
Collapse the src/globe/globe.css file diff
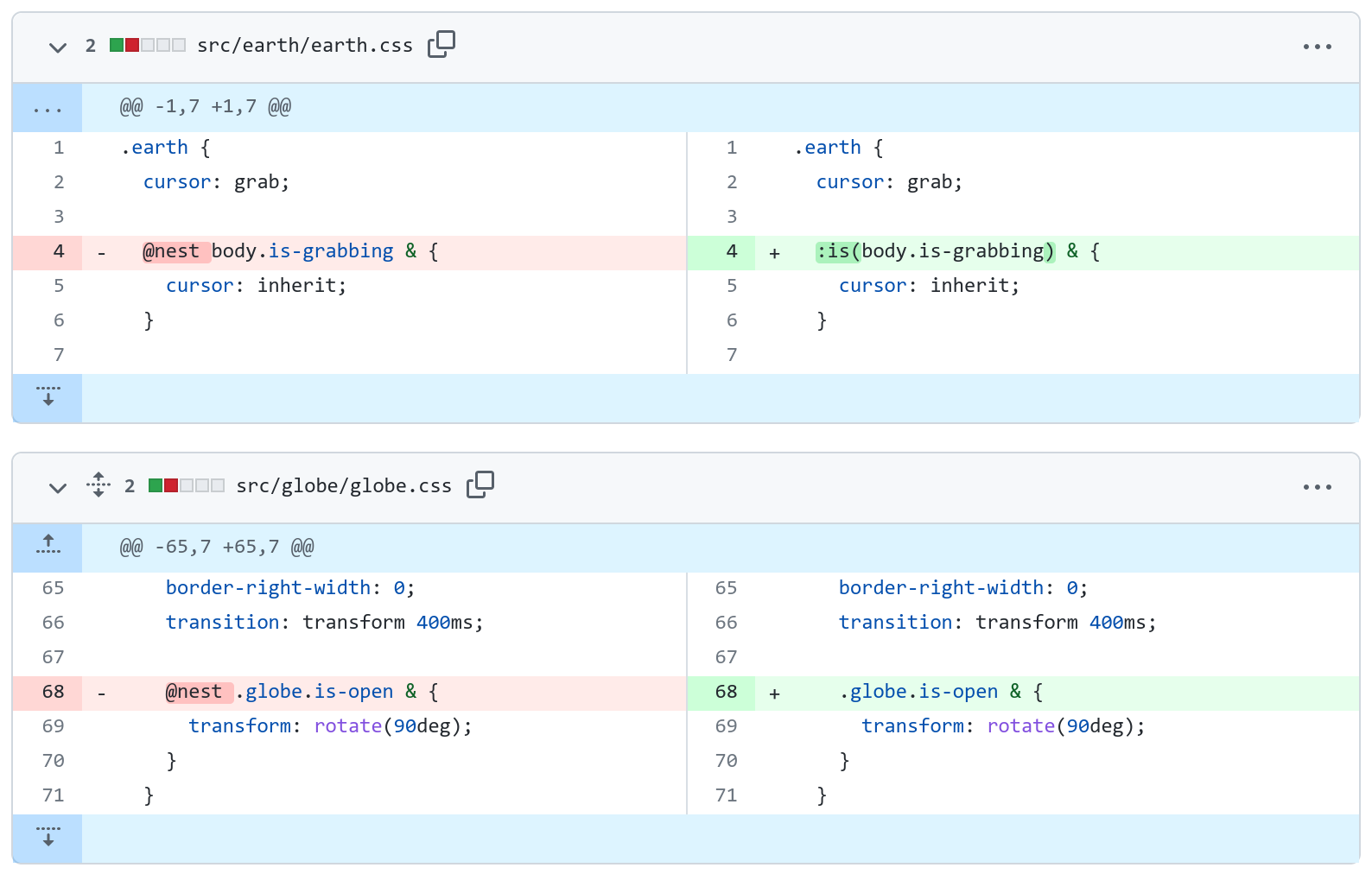(x=58, y=487)
